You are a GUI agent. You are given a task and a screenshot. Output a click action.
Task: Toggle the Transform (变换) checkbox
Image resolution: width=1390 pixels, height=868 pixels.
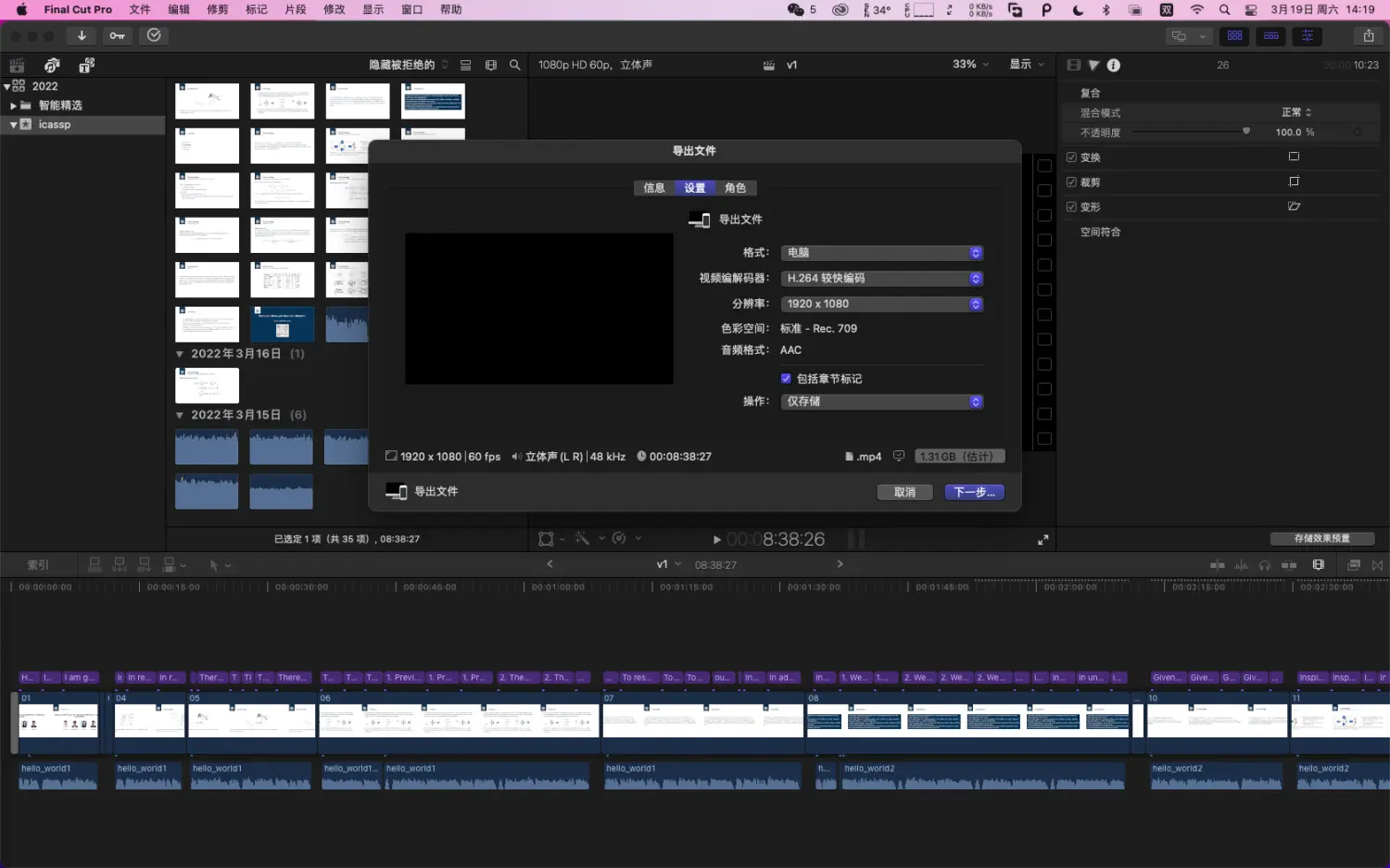click(x=1071, y=157)
